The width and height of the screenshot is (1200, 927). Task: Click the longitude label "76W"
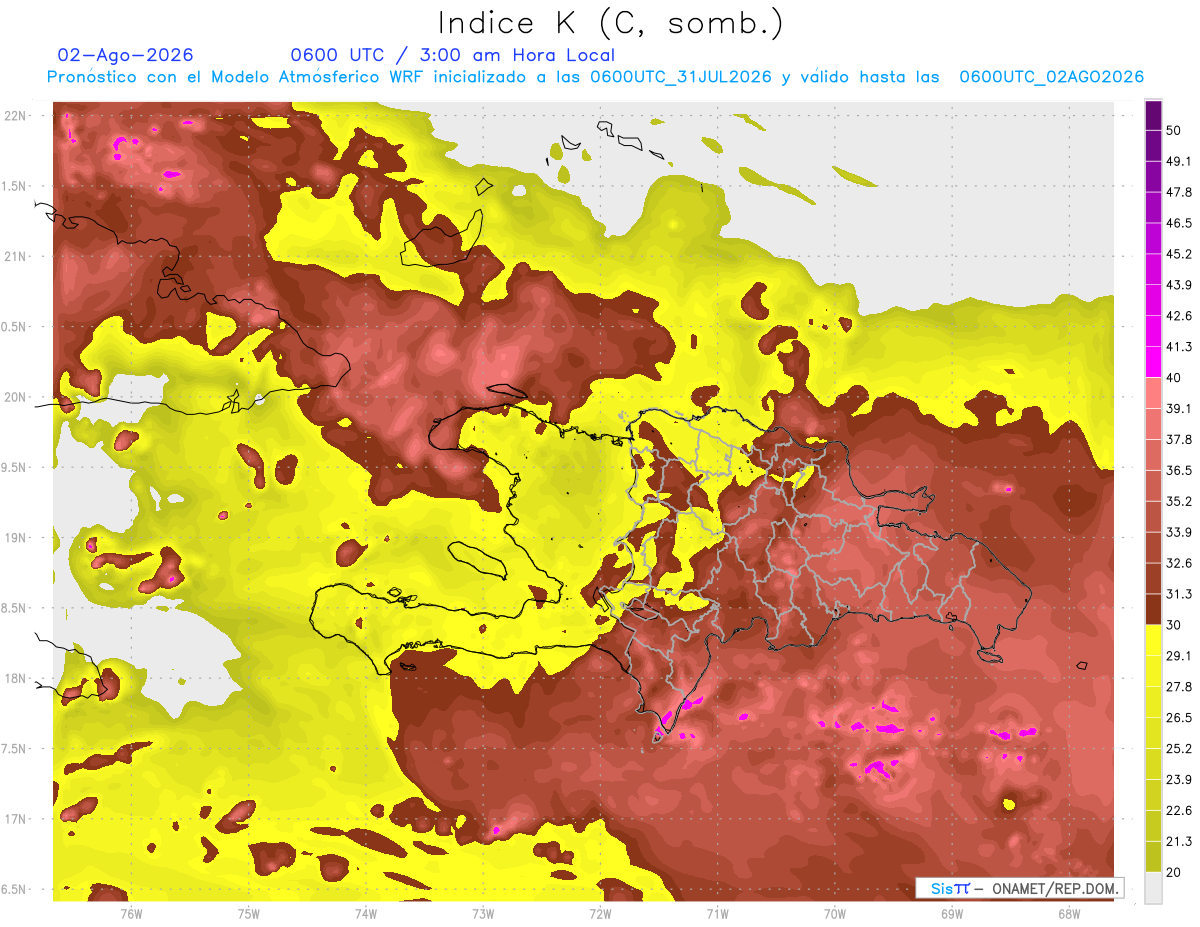click(131, 914)
